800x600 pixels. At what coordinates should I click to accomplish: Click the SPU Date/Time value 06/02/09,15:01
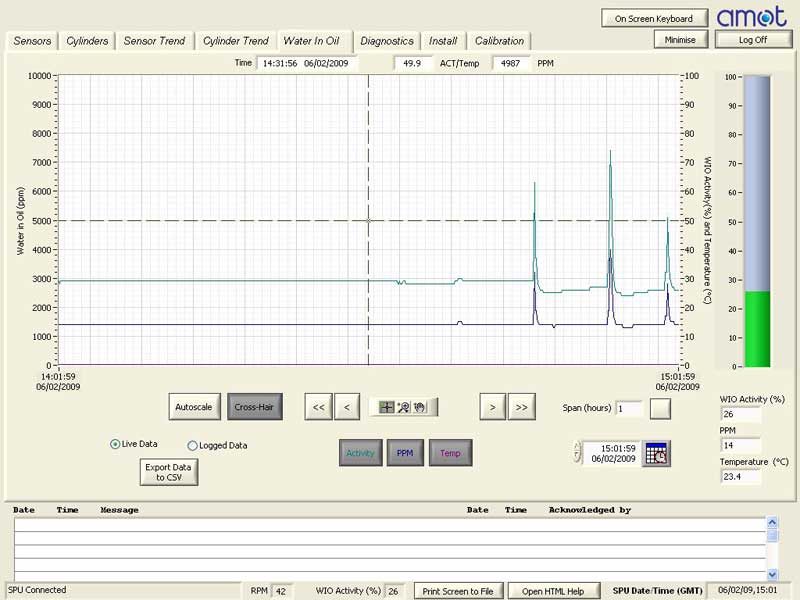[748, 590]
